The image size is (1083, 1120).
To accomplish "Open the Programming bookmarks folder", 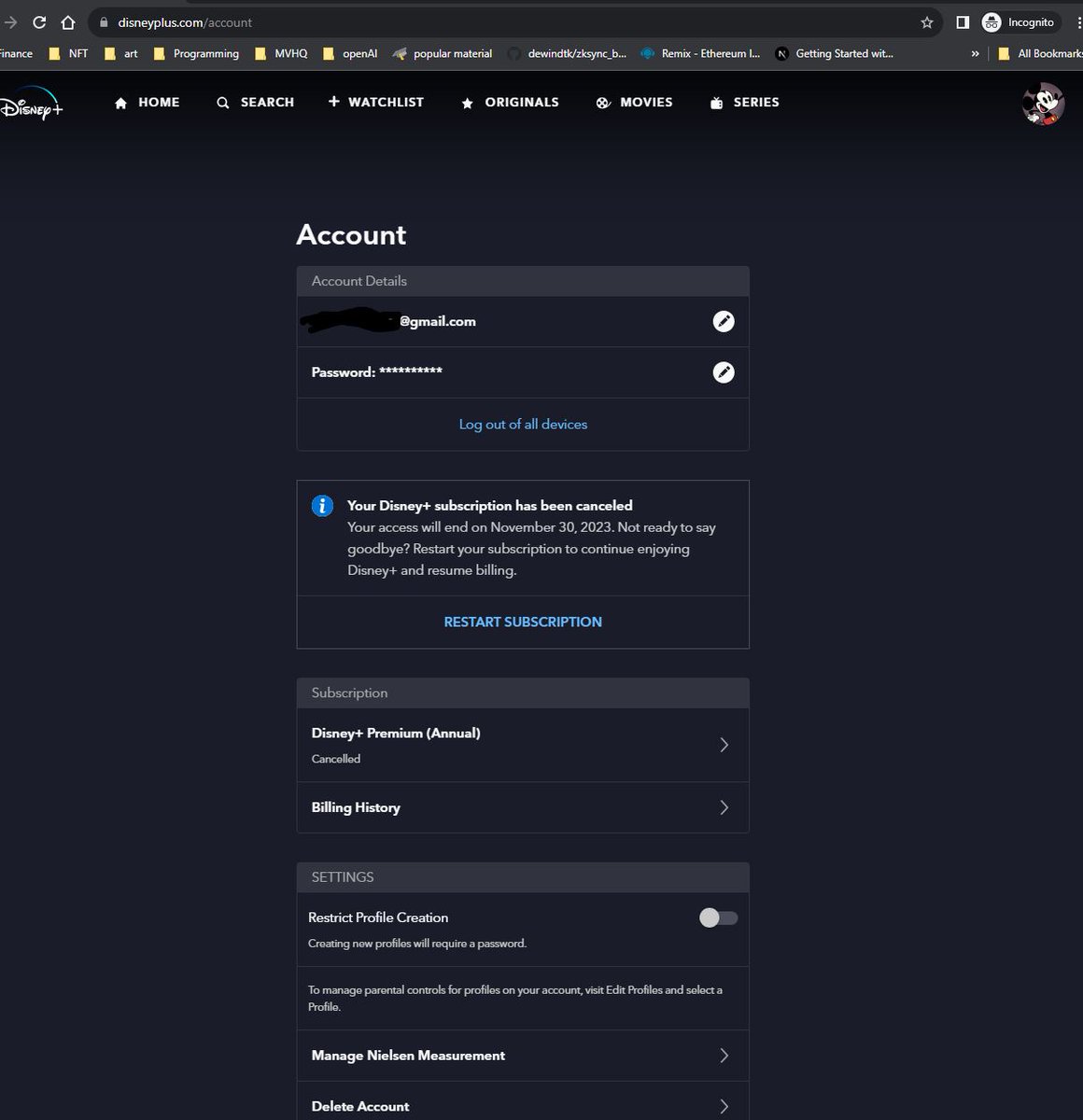I will (x=195, y=54).
